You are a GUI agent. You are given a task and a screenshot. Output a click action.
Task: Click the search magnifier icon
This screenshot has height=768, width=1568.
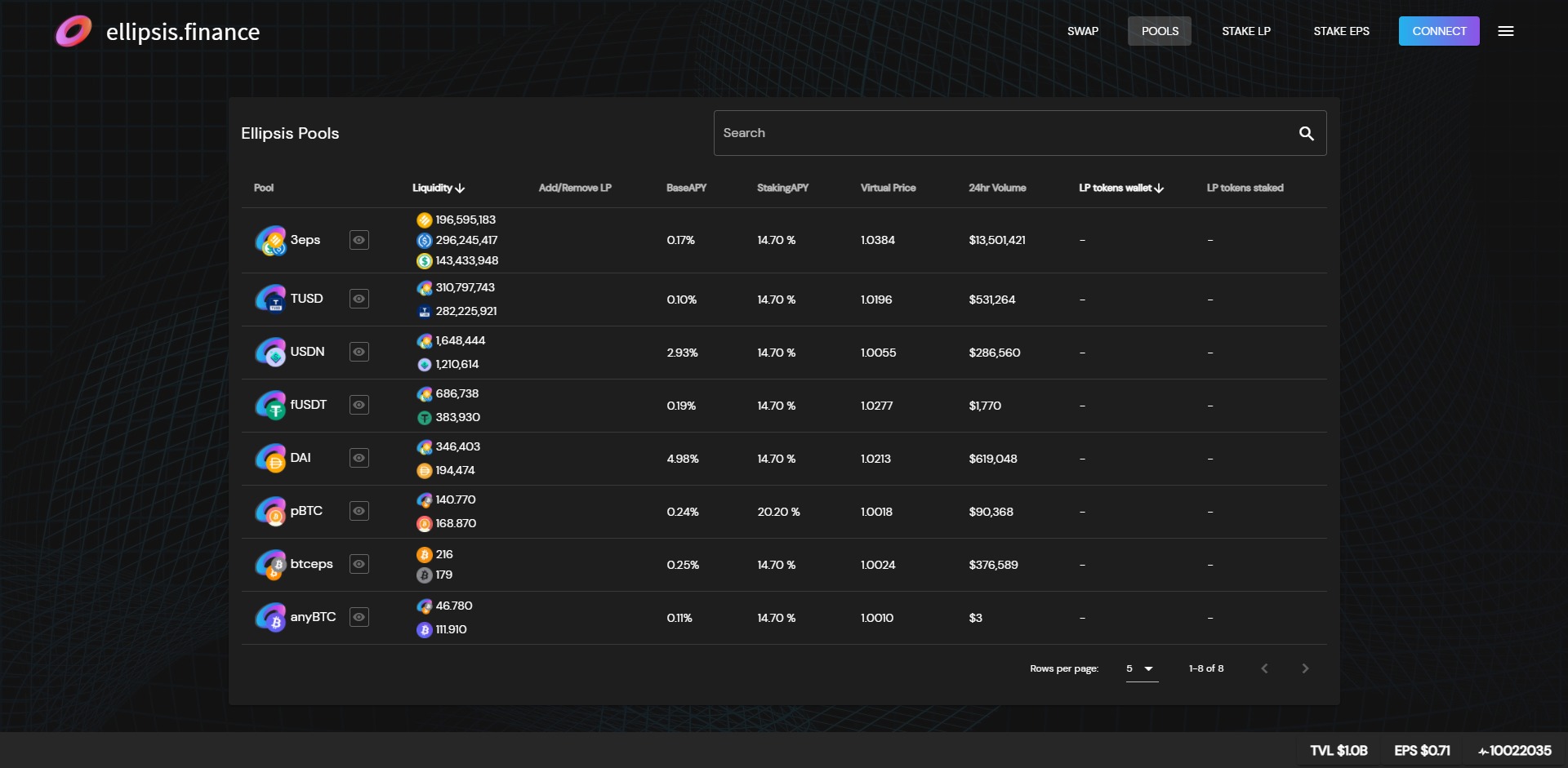[1306, 133]
